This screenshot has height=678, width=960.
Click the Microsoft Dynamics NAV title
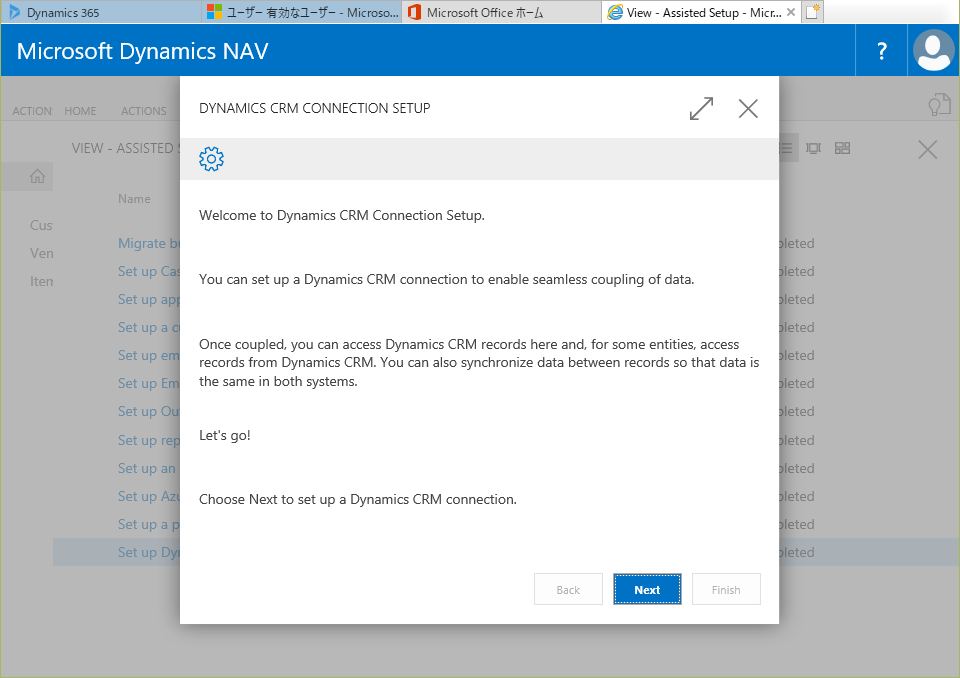[x=143, y=51]
